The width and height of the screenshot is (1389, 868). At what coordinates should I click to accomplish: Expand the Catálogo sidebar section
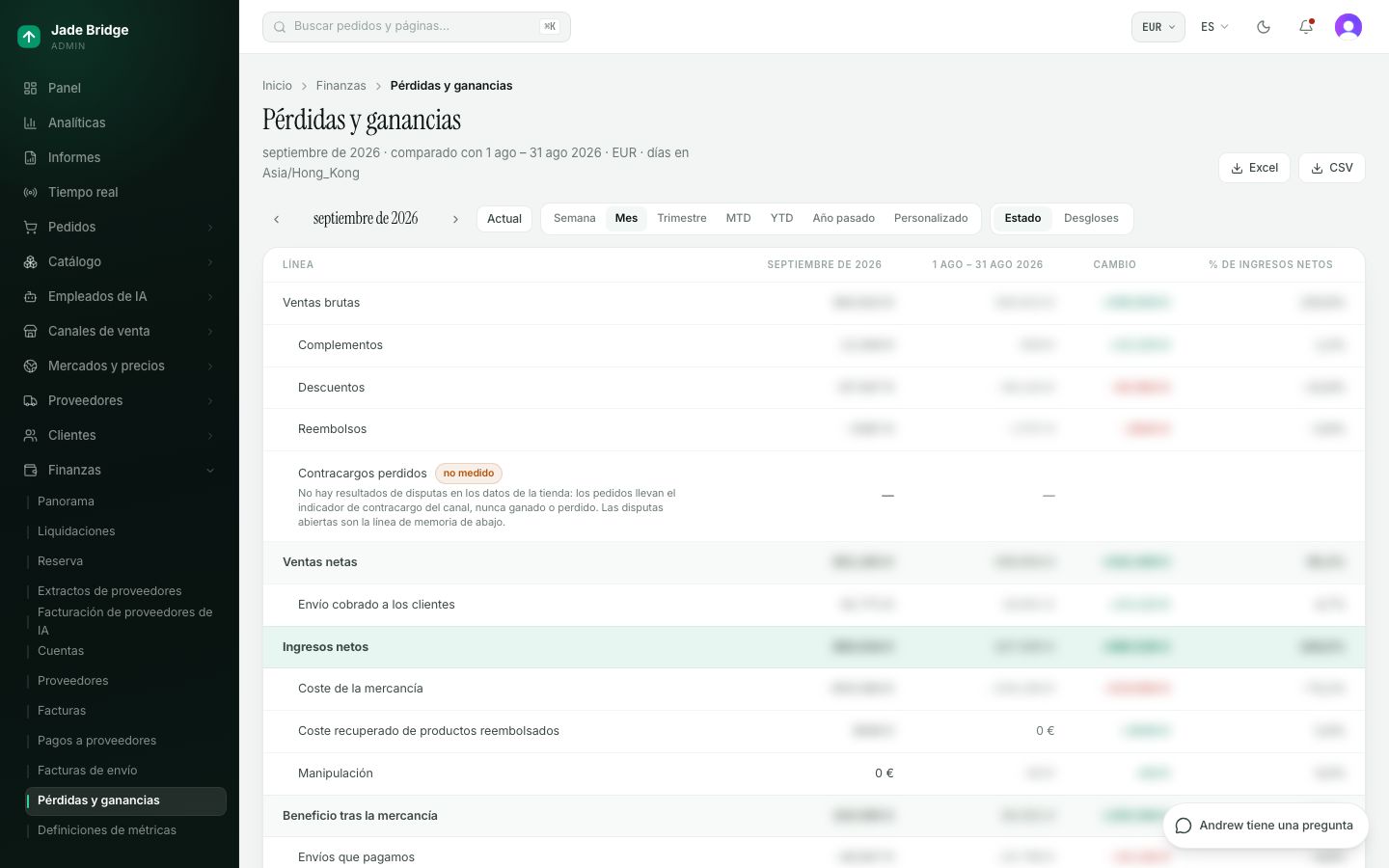(120, 261)
